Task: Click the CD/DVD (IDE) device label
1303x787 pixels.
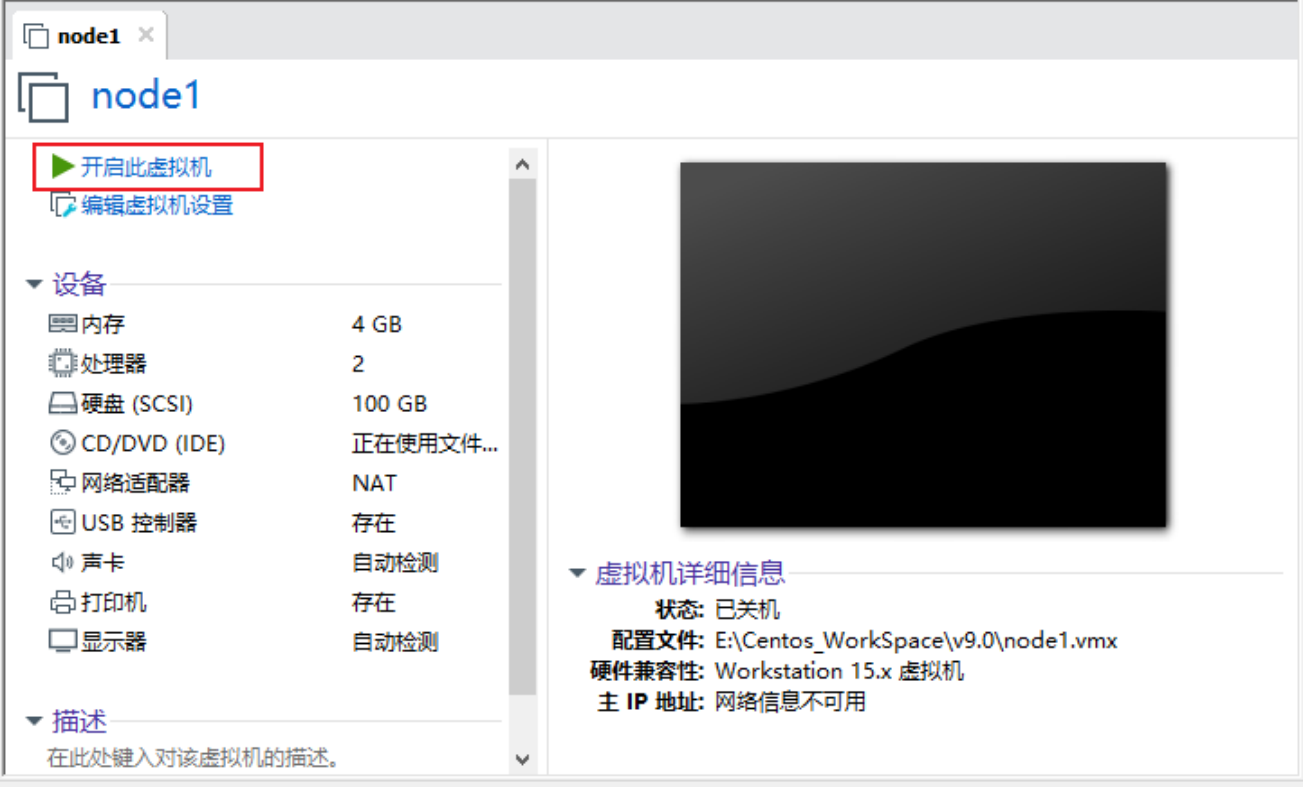Action: tap(153, 443)
